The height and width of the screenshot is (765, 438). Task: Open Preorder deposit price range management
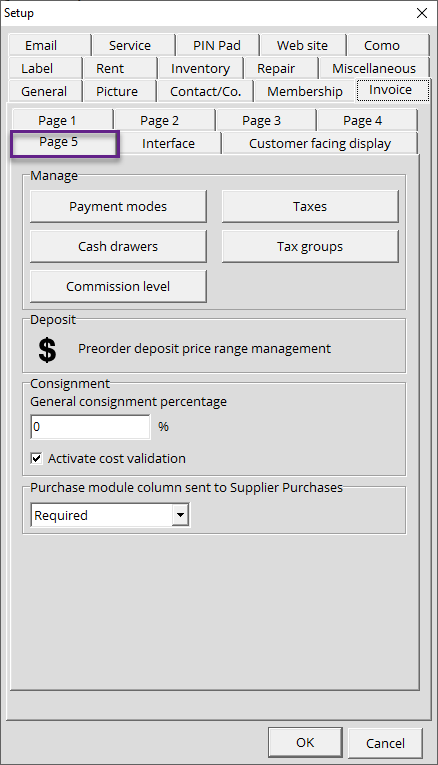pos(204,349)
